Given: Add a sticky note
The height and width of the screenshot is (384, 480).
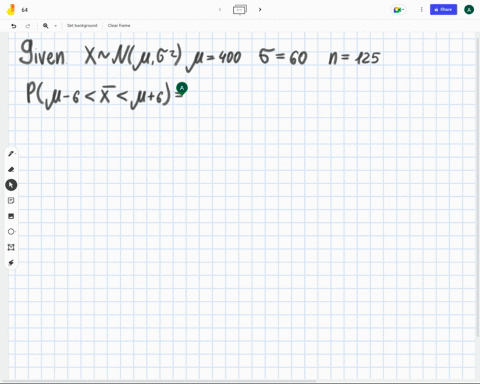Looking at the screenshot, I should pos(11,200).
